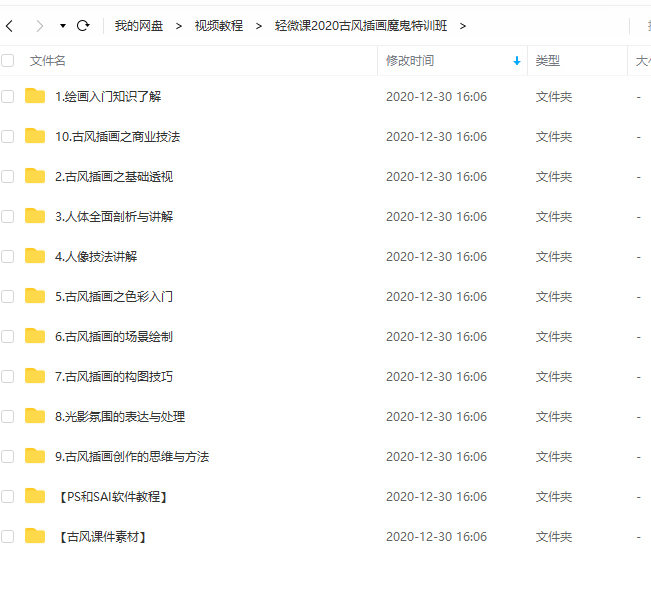Select the name 6.古风插画的场景绘制

[114, 336]
